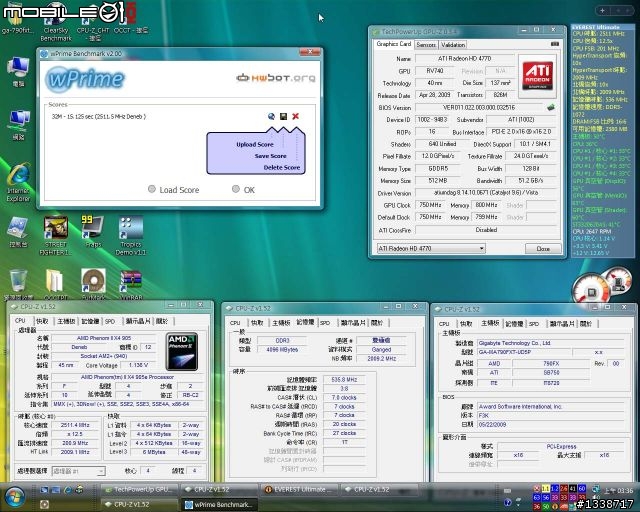The width and height of the screenshot is (640, 512).
Task: Launch the FurMark desktop shortcut
Action: [x=93, y=284]
